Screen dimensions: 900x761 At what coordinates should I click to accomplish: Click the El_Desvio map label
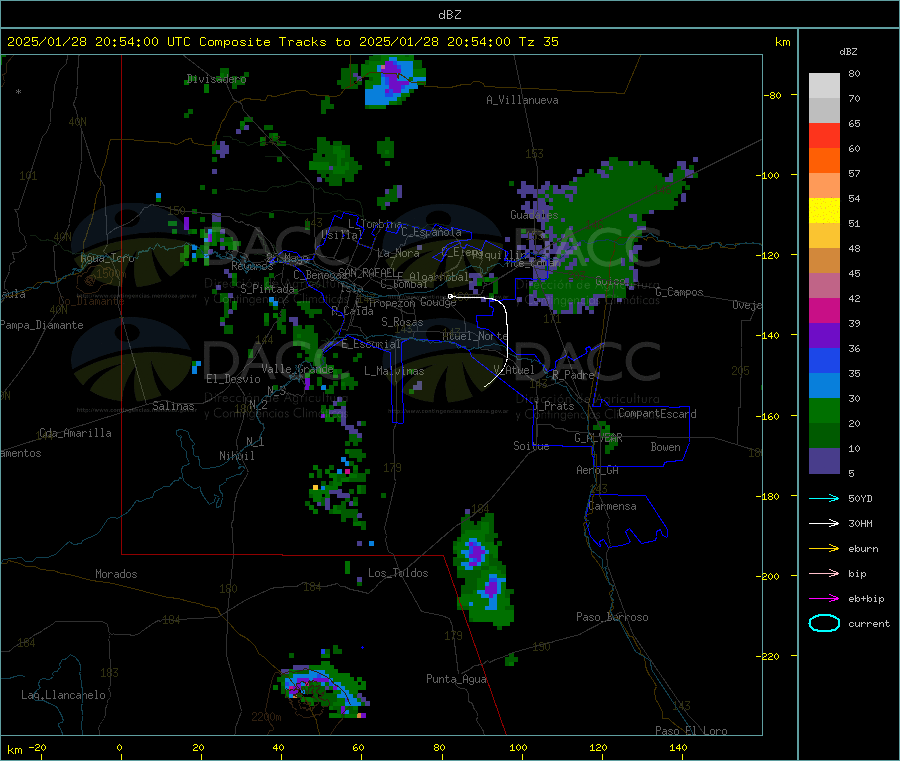[233, 379]
